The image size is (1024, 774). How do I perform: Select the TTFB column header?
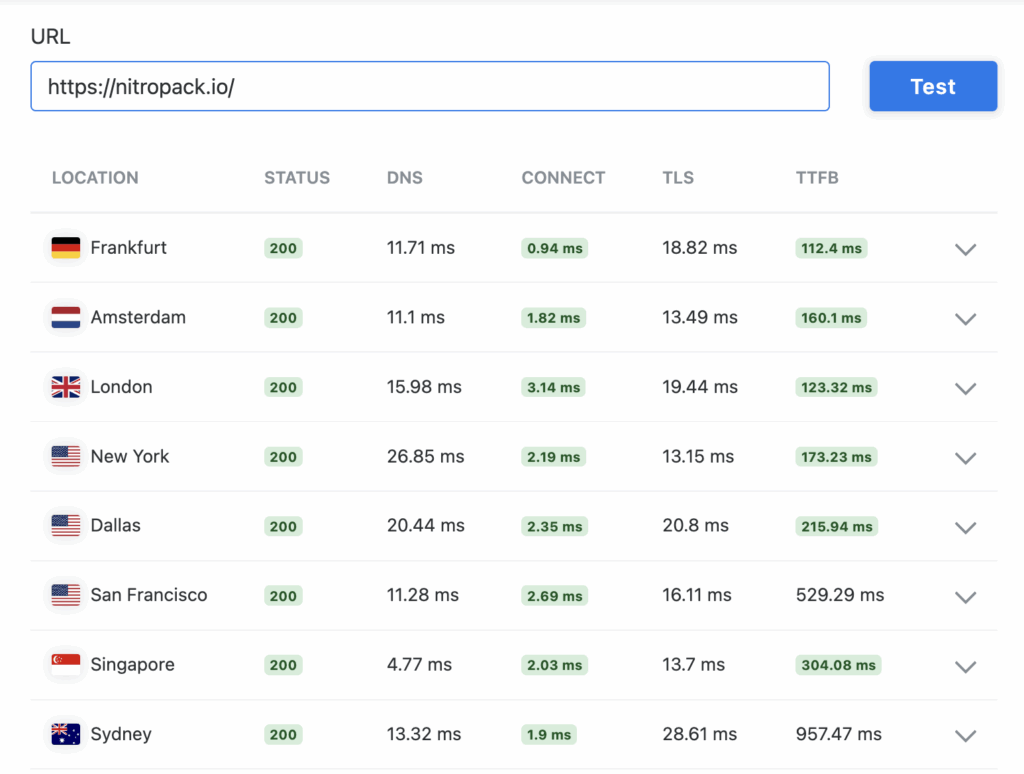pyautogui.click(x=817, y=177)
